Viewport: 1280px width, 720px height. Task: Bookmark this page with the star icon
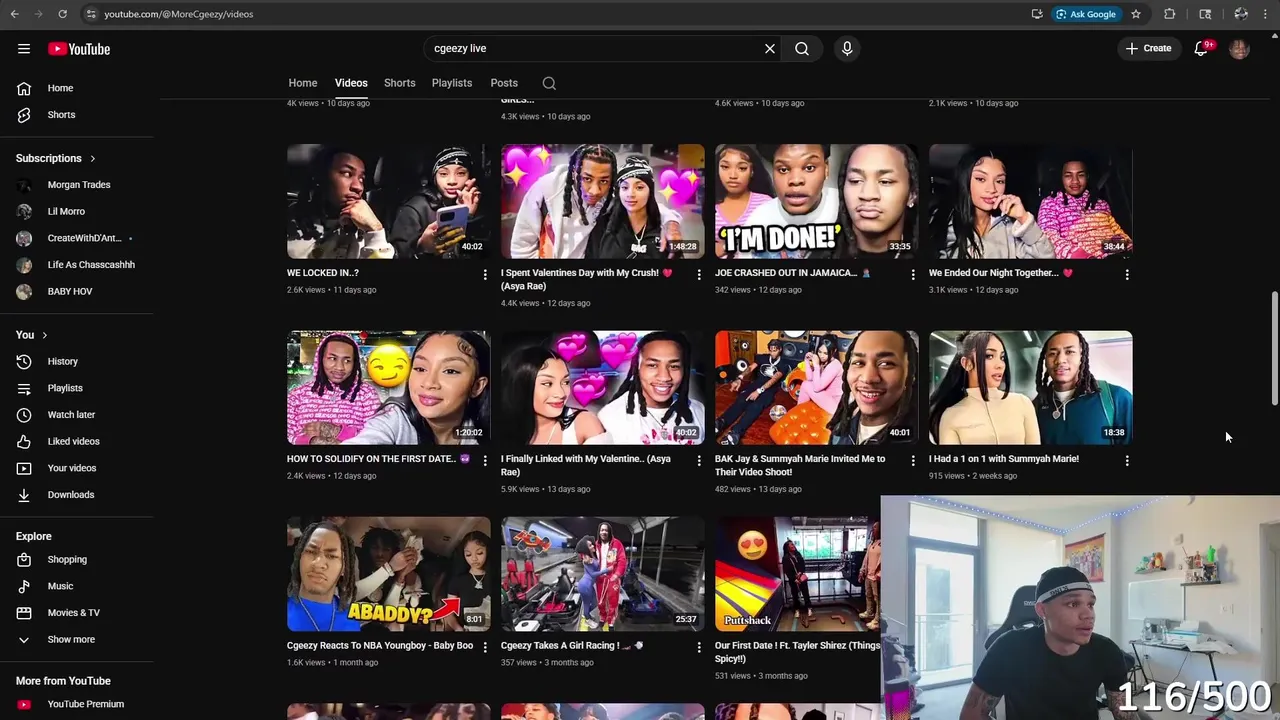[x=1136, y=14]
